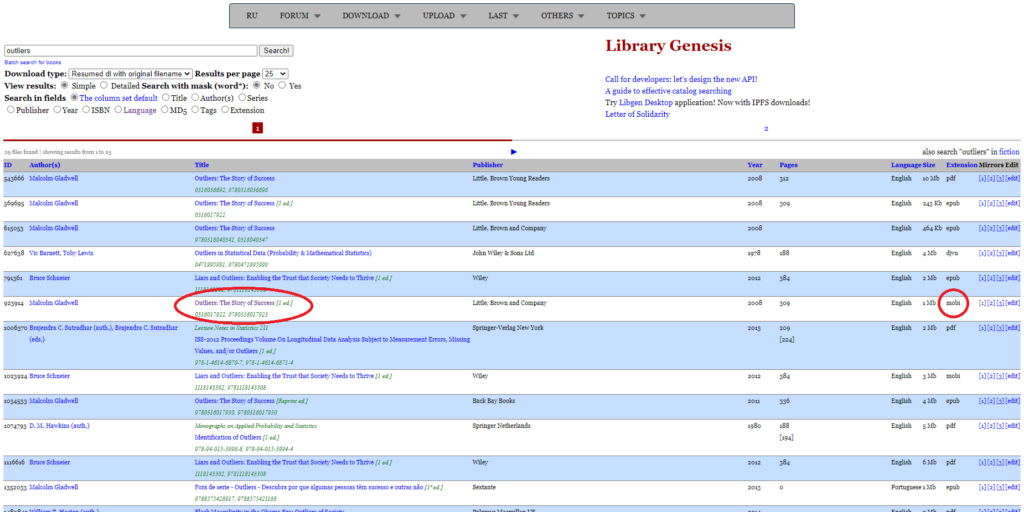The image size is (1024, 512).
Task: Choose Yes for search with mask
Action: pos(282,86)
